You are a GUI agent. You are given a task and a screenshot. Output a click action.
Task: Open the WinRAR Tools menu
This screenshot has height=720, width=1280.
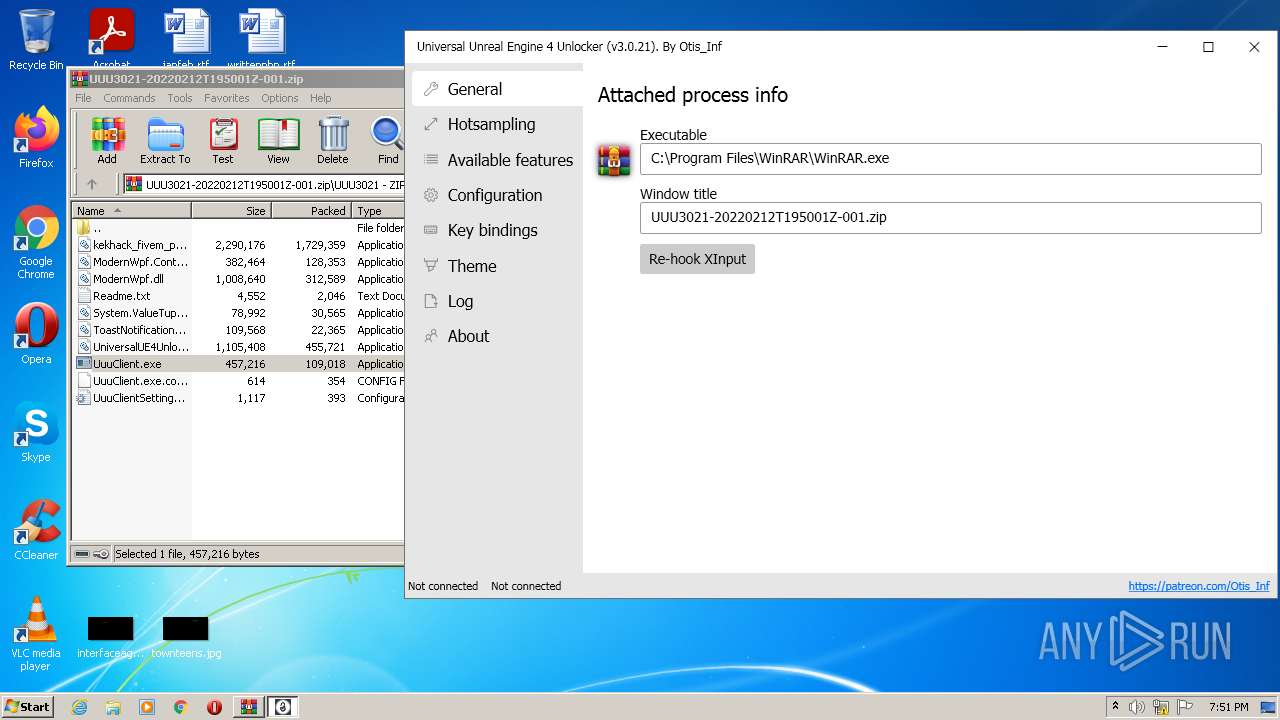point(180,98)
